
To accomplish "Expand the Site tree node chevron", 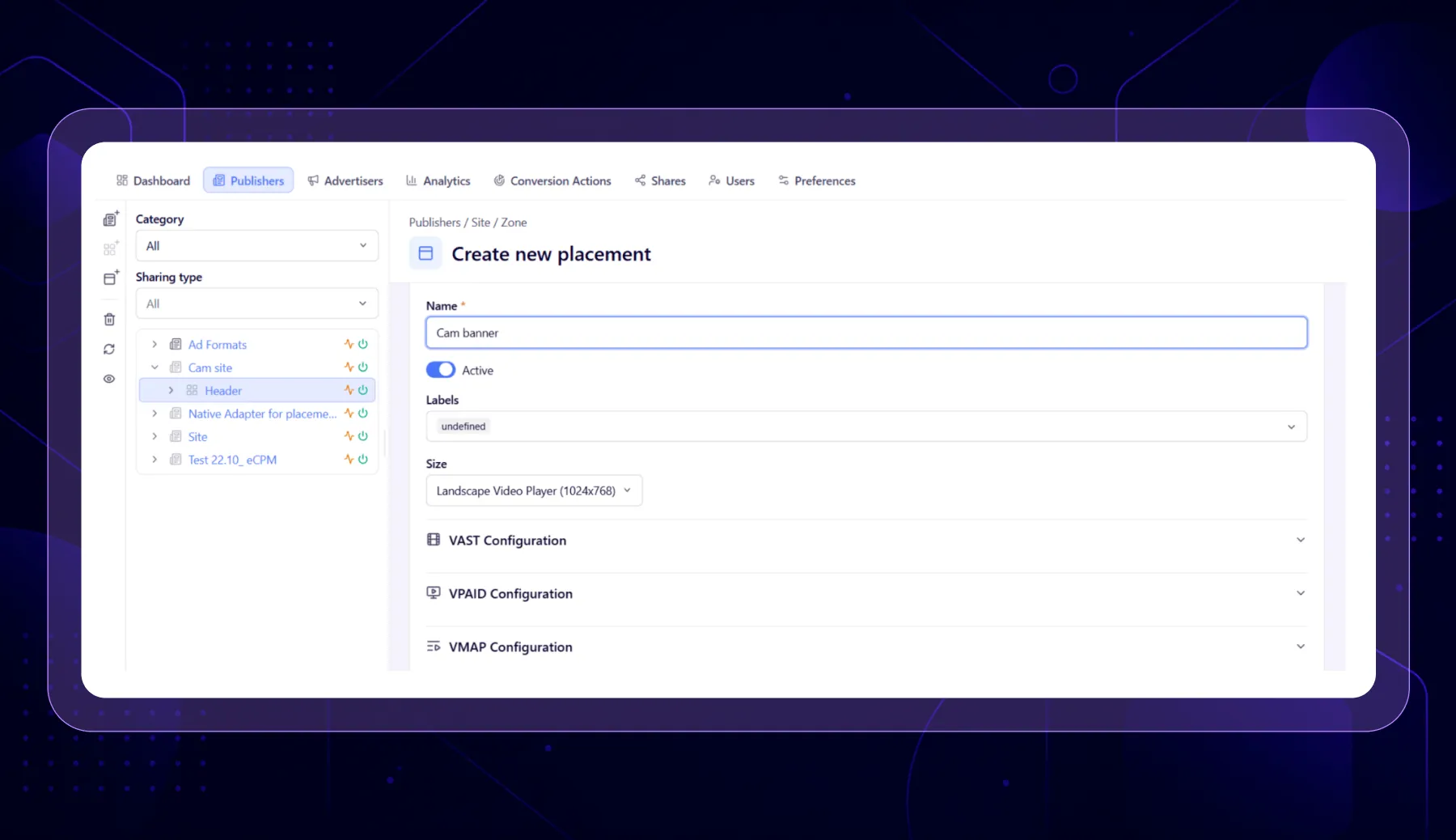I will coord(154,436).
